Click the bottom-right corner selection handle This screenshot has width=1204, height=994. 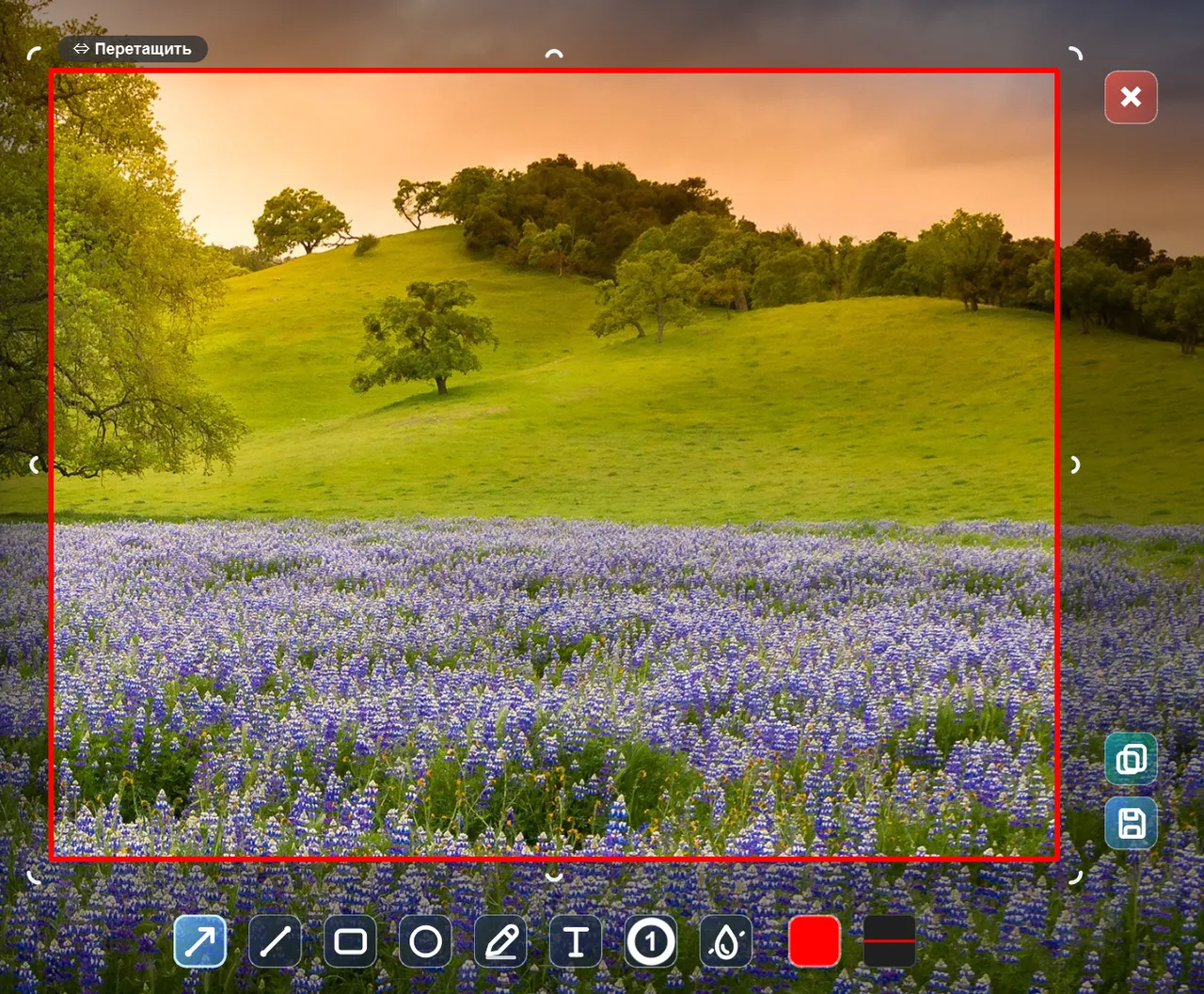coord(1075,876)
